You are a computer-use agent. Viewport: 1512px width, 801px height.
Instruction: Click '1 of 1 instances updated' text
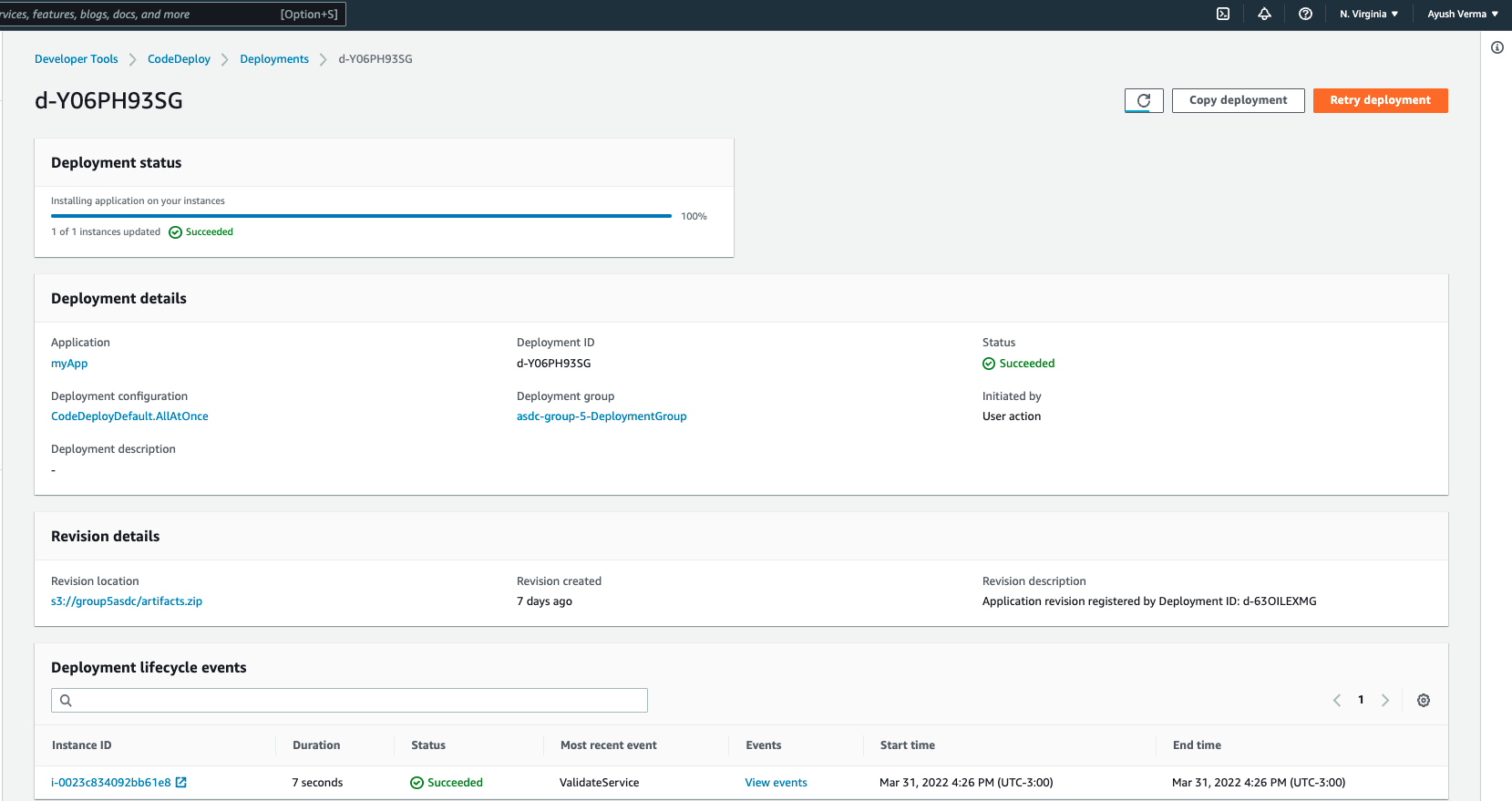pos(106,232)
